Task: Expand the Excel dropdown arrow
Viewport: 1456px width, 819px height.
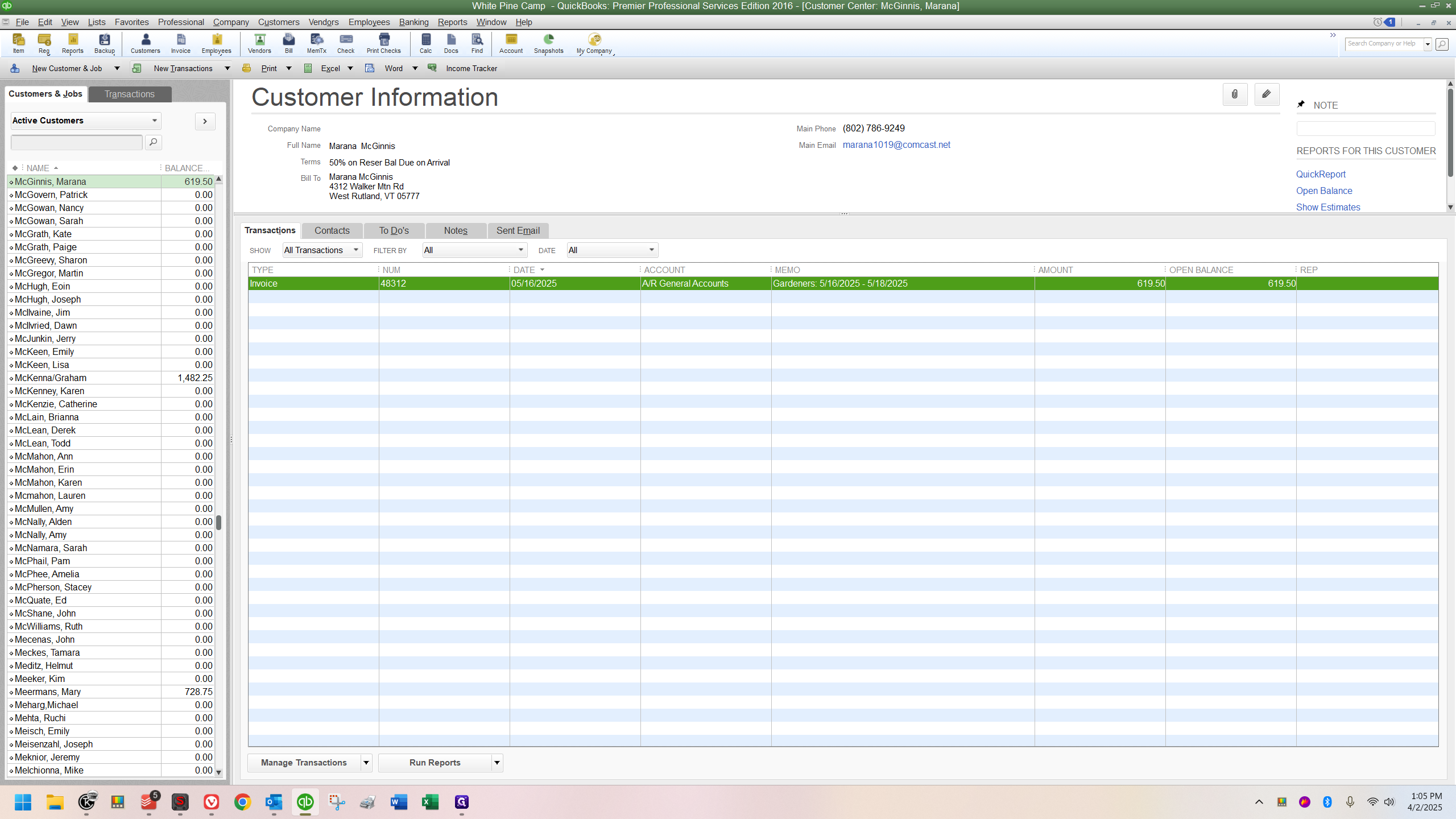Action: [350, 68]
